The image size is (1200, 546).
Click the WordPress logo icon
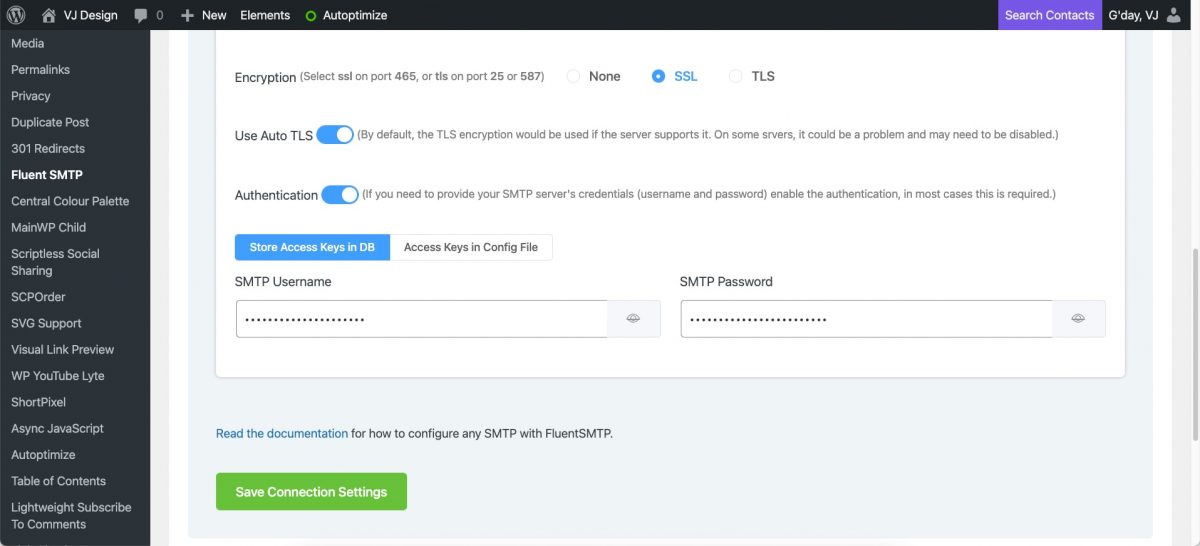pos(16,15)
